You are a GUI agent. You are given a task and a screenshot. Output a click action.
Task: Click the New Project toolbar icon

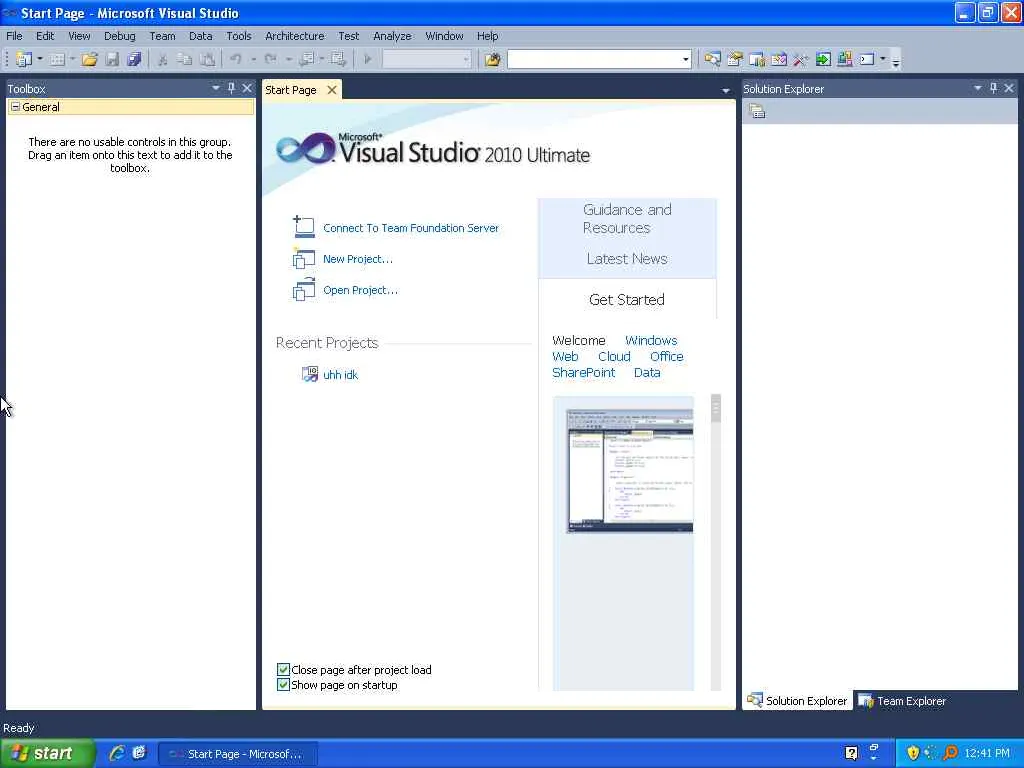coord(23,59)
